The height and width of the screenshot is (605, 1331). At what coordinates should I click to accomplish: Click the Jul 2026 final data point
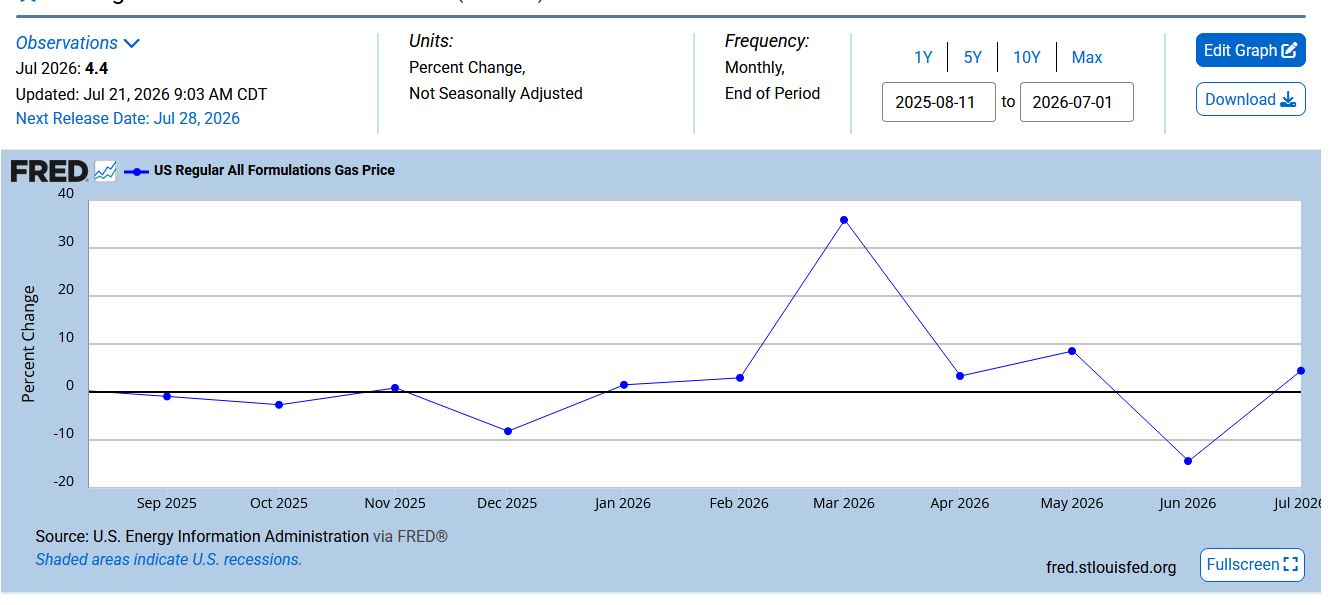[1301, 371]
